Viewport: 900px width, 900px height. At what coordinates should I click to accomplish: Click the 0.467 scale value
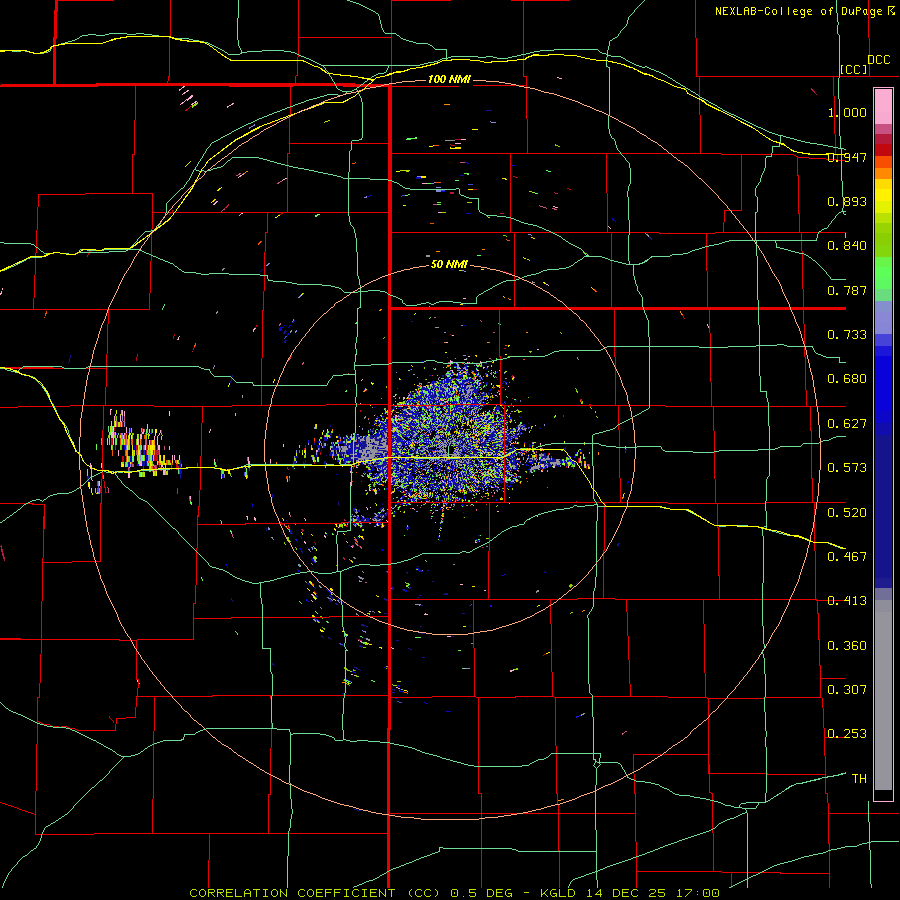(x=847, y=557)
